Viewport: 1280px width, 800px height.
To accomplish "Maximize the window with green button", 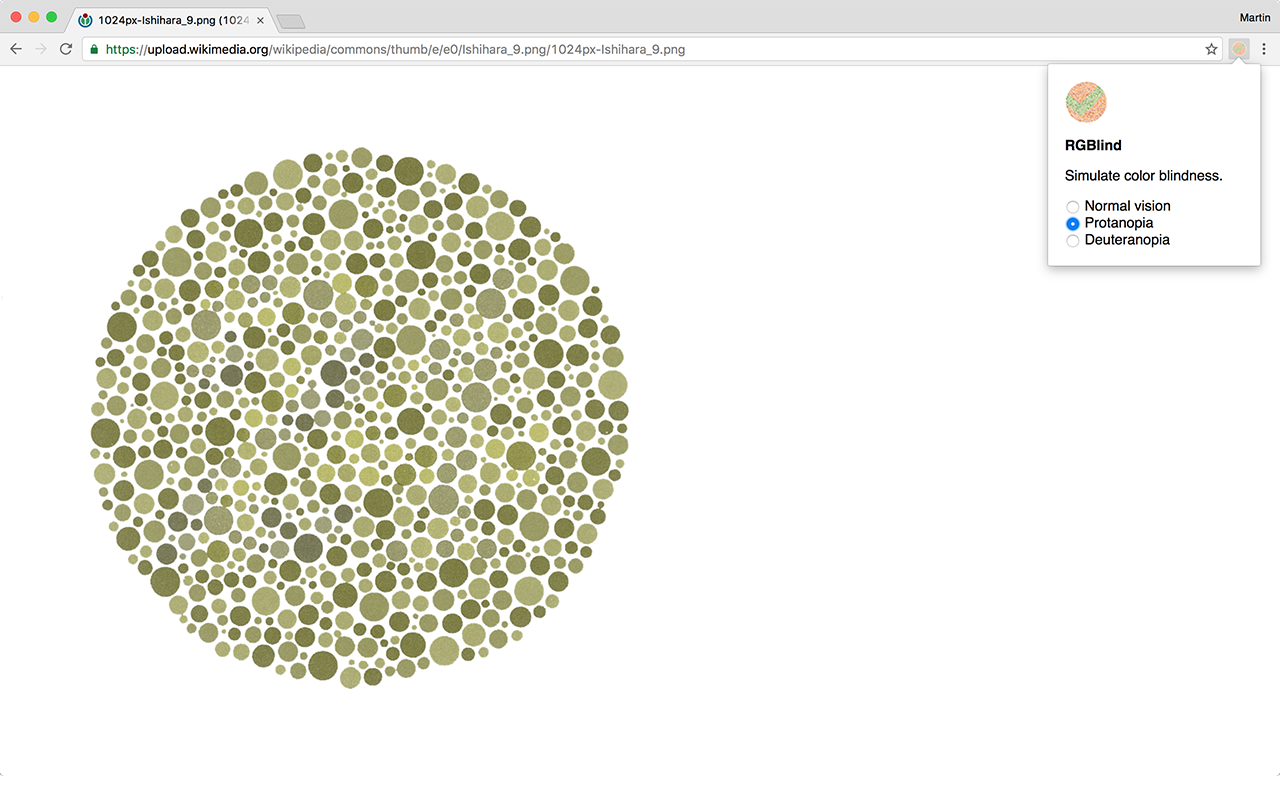I will (52, 18).
